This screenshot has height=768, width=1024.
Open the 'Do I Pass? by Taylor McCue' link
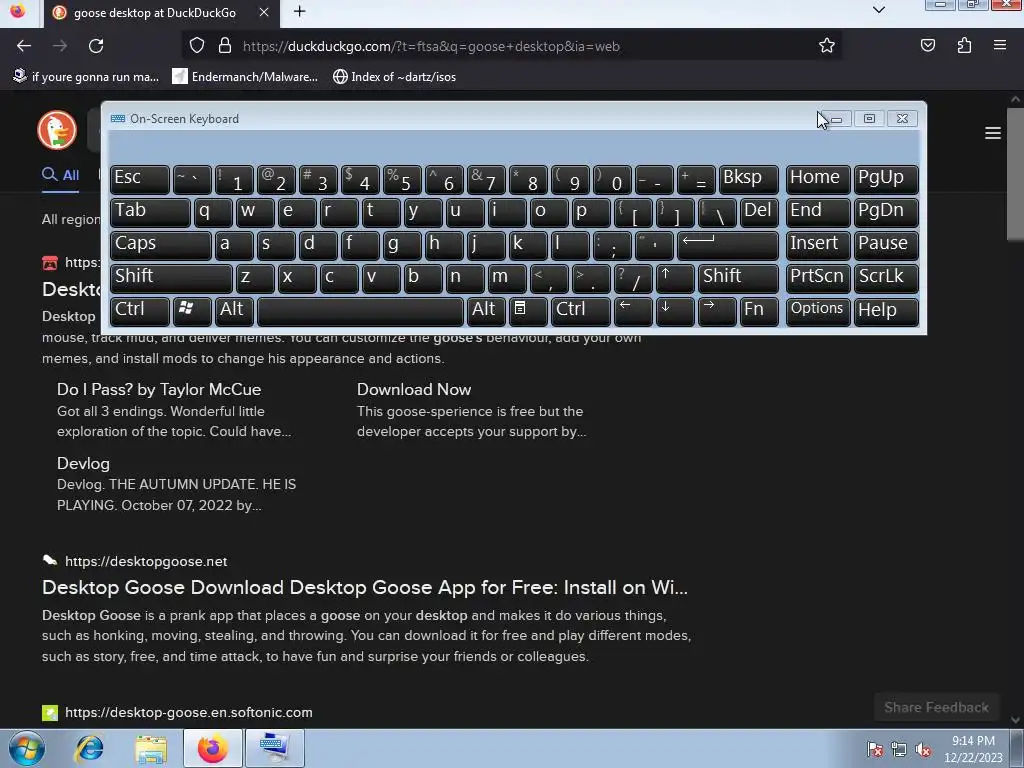click(159, 389)
